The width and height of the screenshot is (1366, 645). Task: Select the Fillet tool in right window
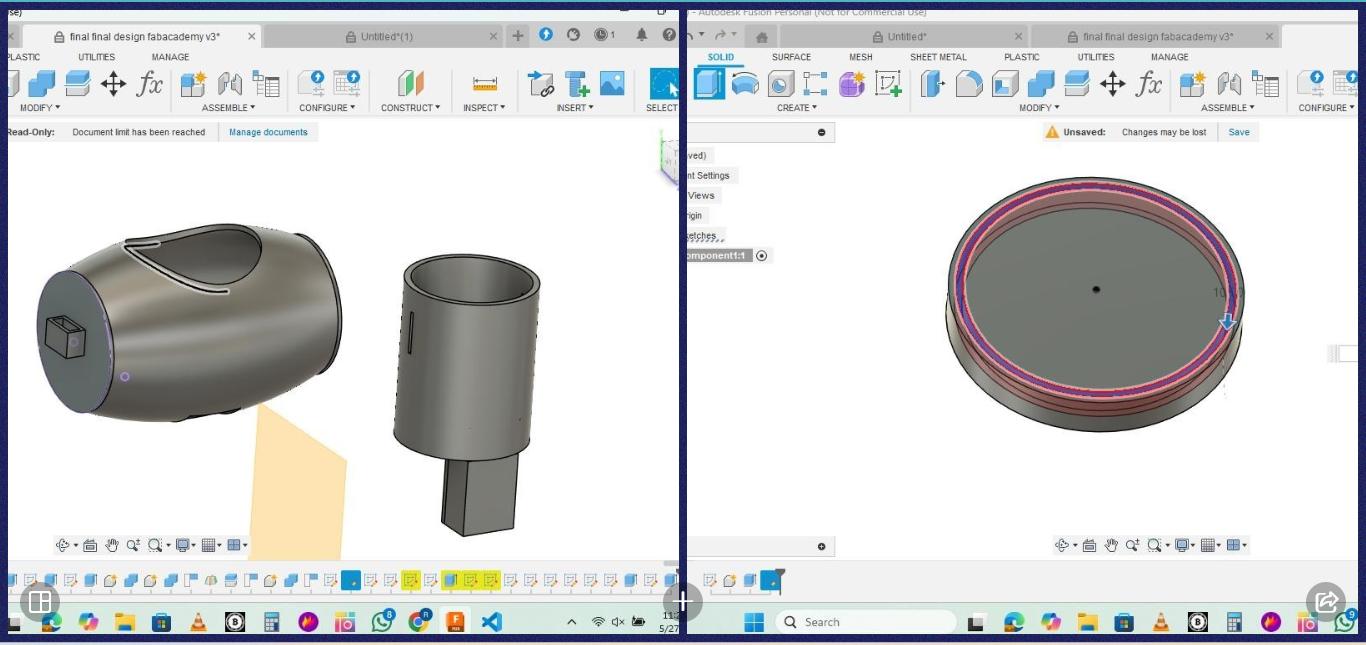coord(969,84)
